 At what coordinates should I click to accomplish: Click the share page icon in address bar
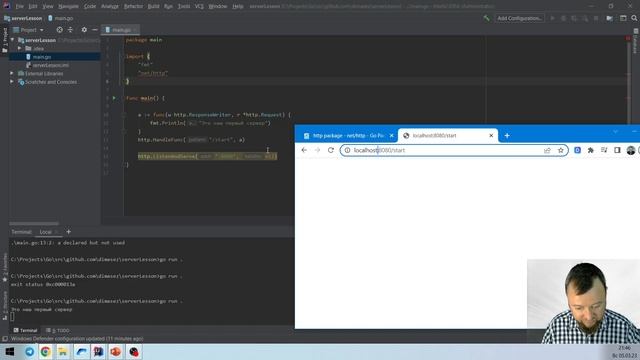coord(547,150)
